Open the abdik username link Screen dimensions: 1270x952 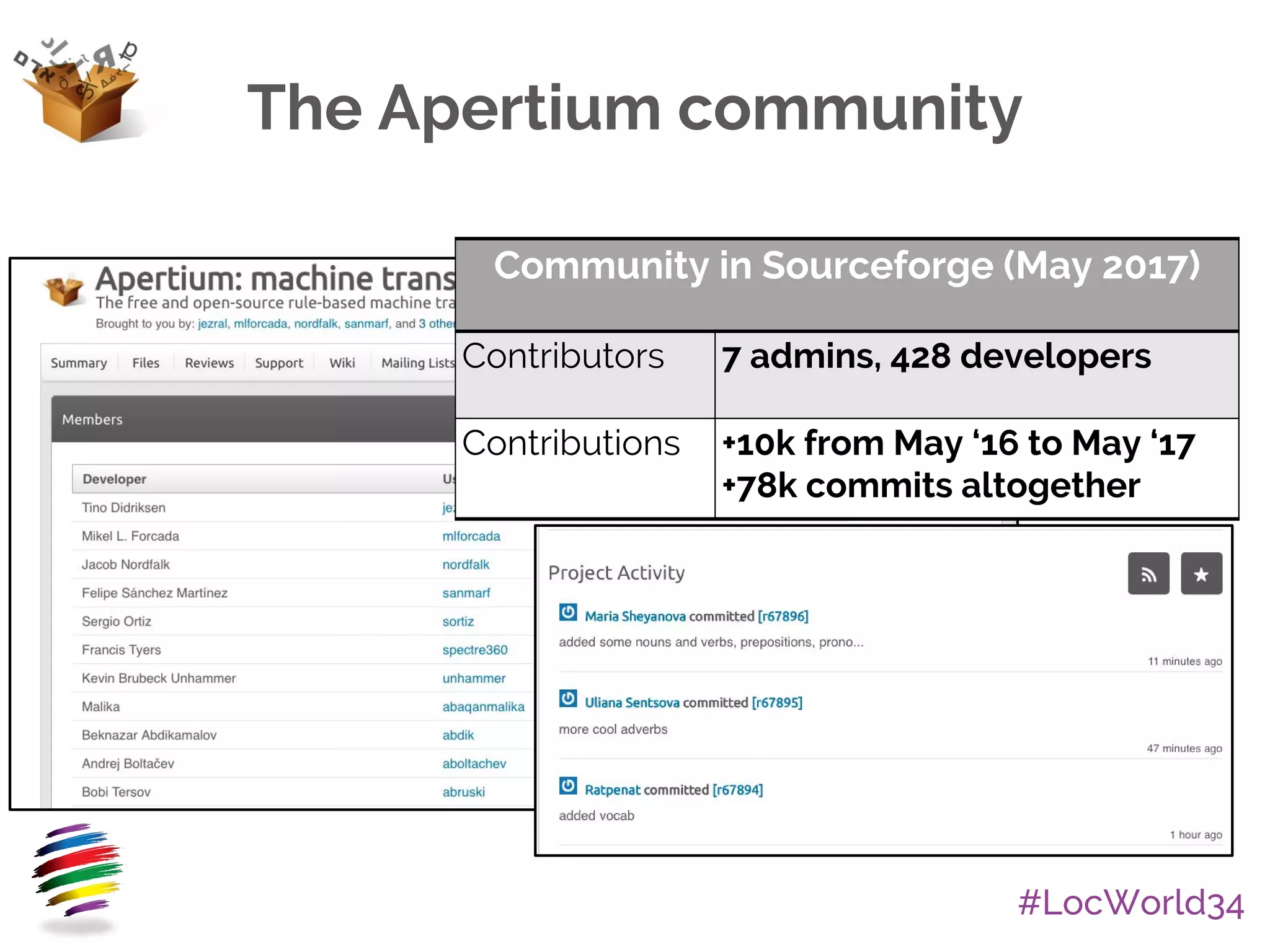[x=458, y=736]
